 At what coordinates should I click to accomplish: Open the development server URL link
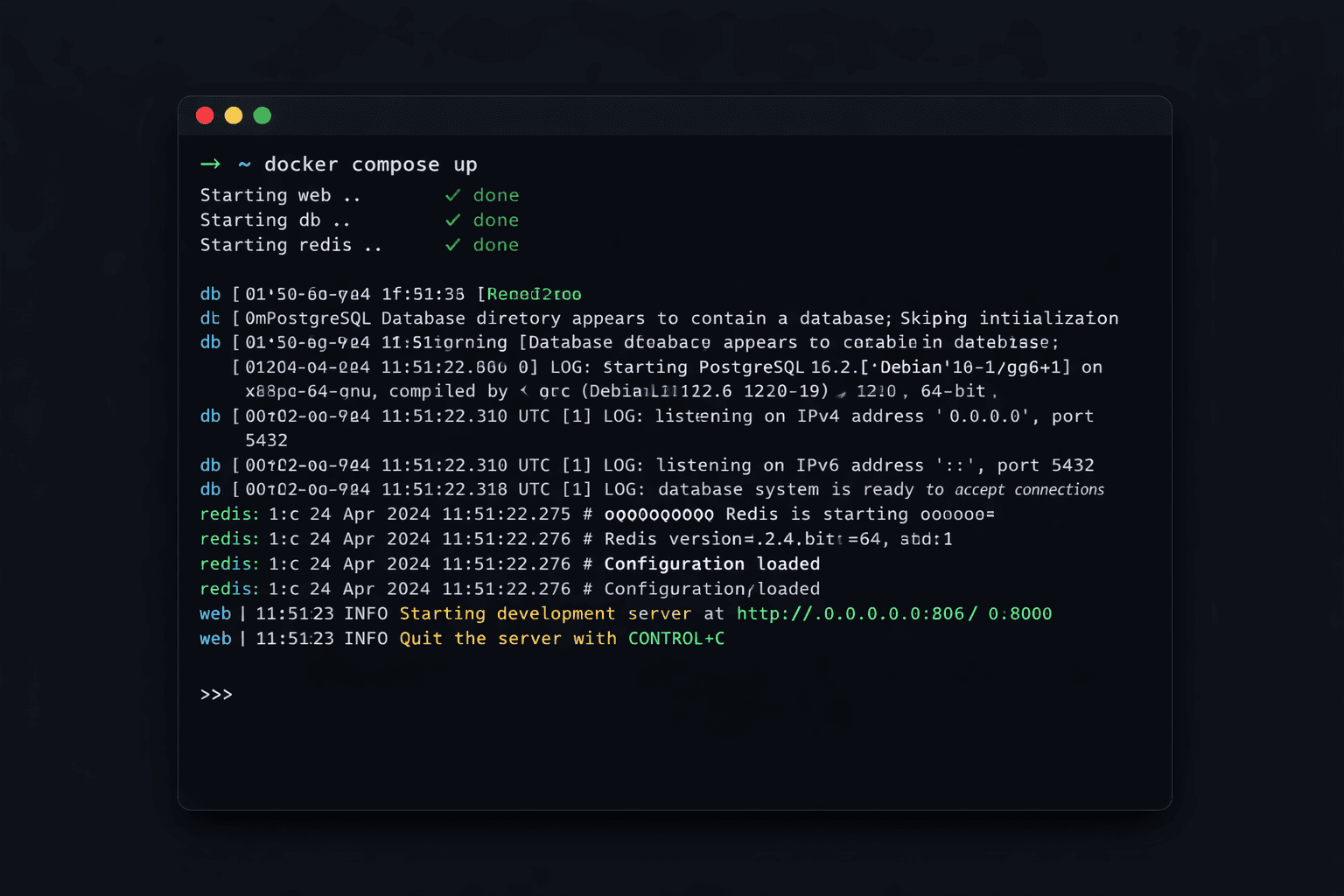point(893,614)
